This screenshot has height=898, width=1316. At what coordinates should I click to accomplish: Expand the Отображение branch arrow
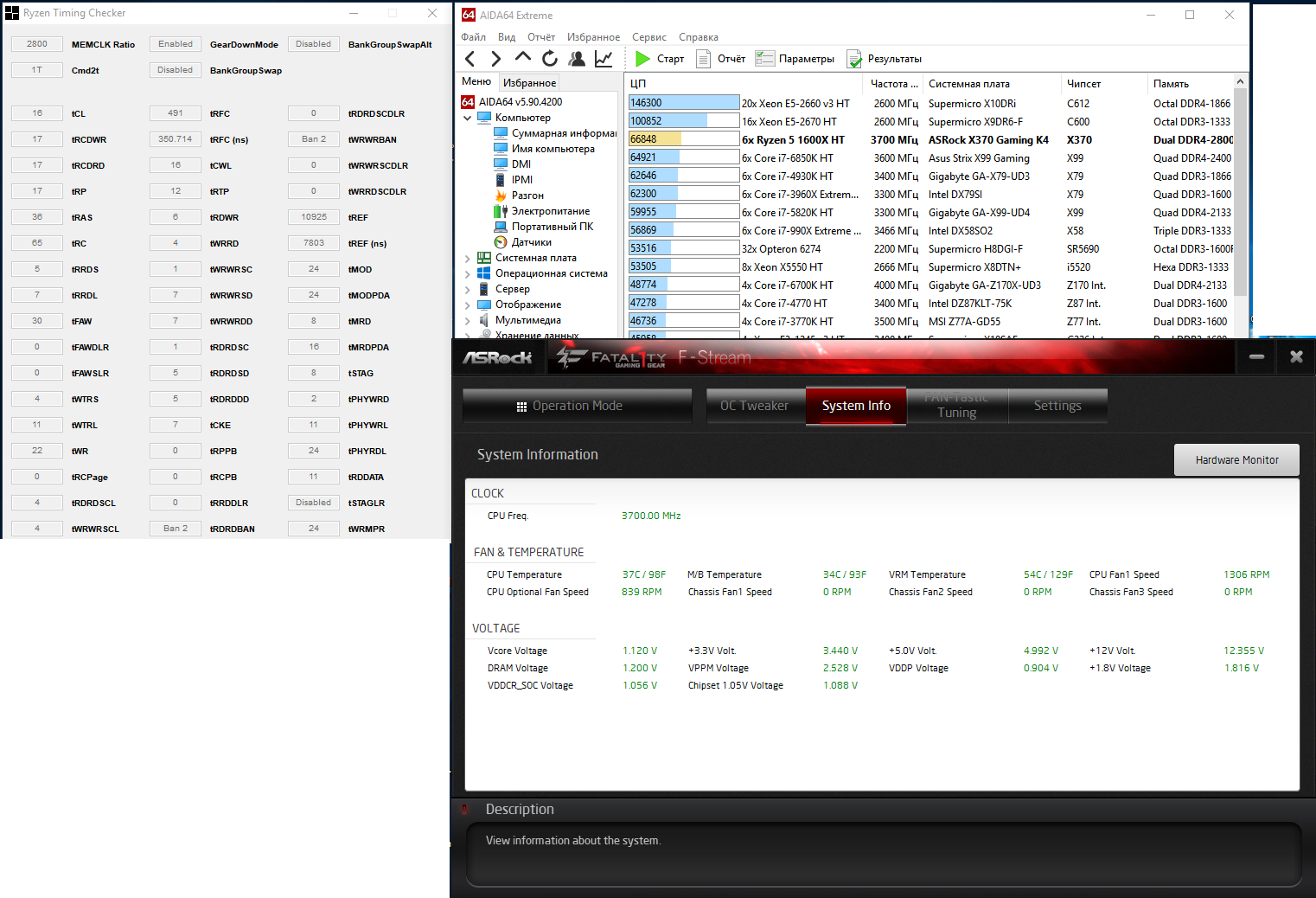pos(468,305)
